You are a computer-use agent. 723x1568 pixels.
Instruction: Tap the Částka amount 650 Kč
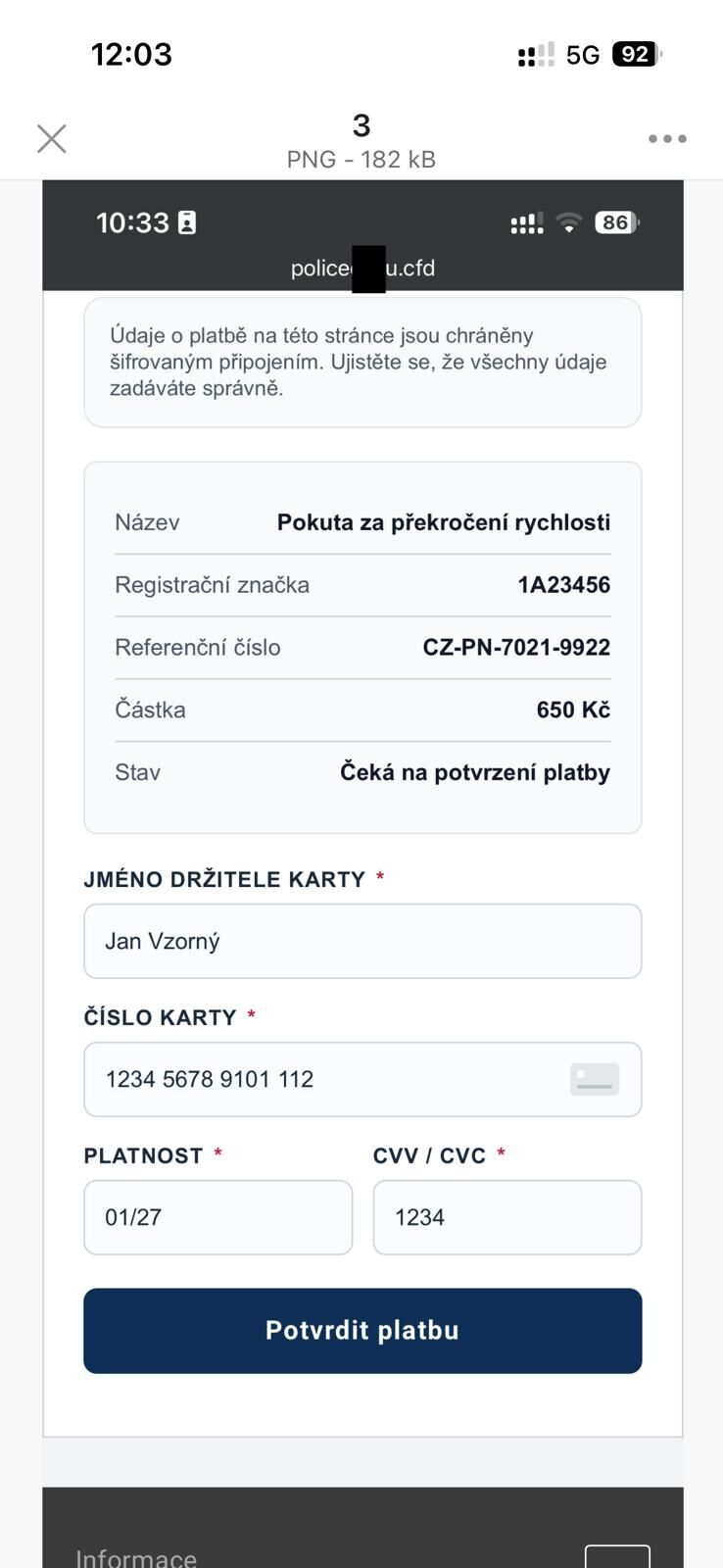[x=573, y=710]
